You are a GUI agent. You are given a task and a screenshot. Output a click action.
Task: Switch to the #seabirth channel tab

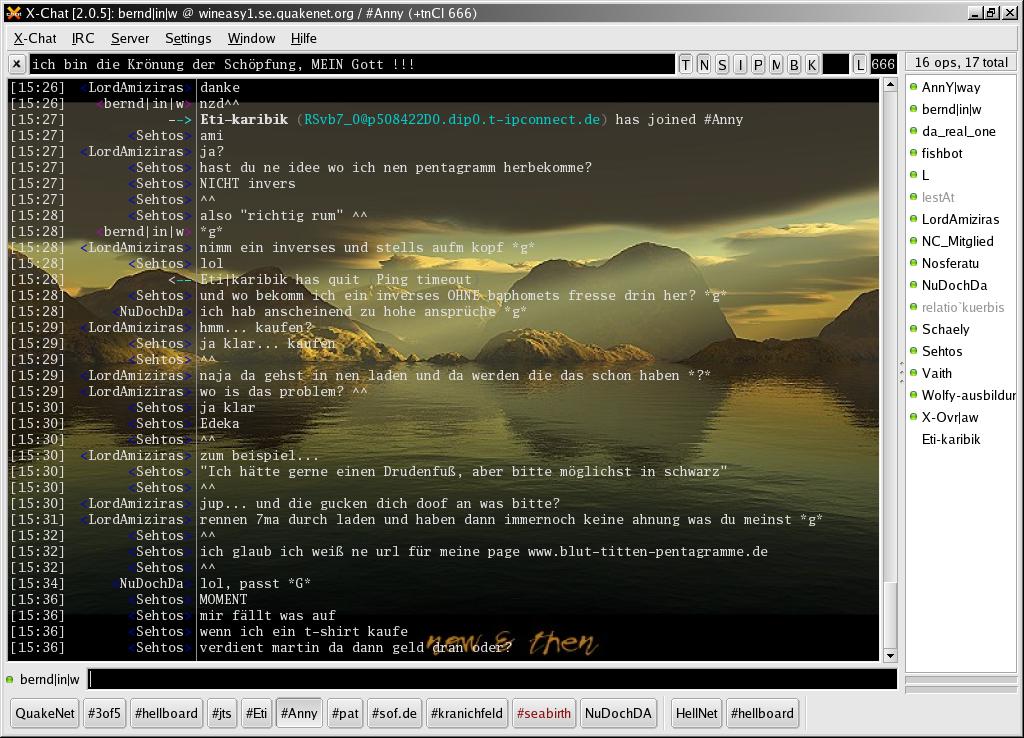(543, 713)
